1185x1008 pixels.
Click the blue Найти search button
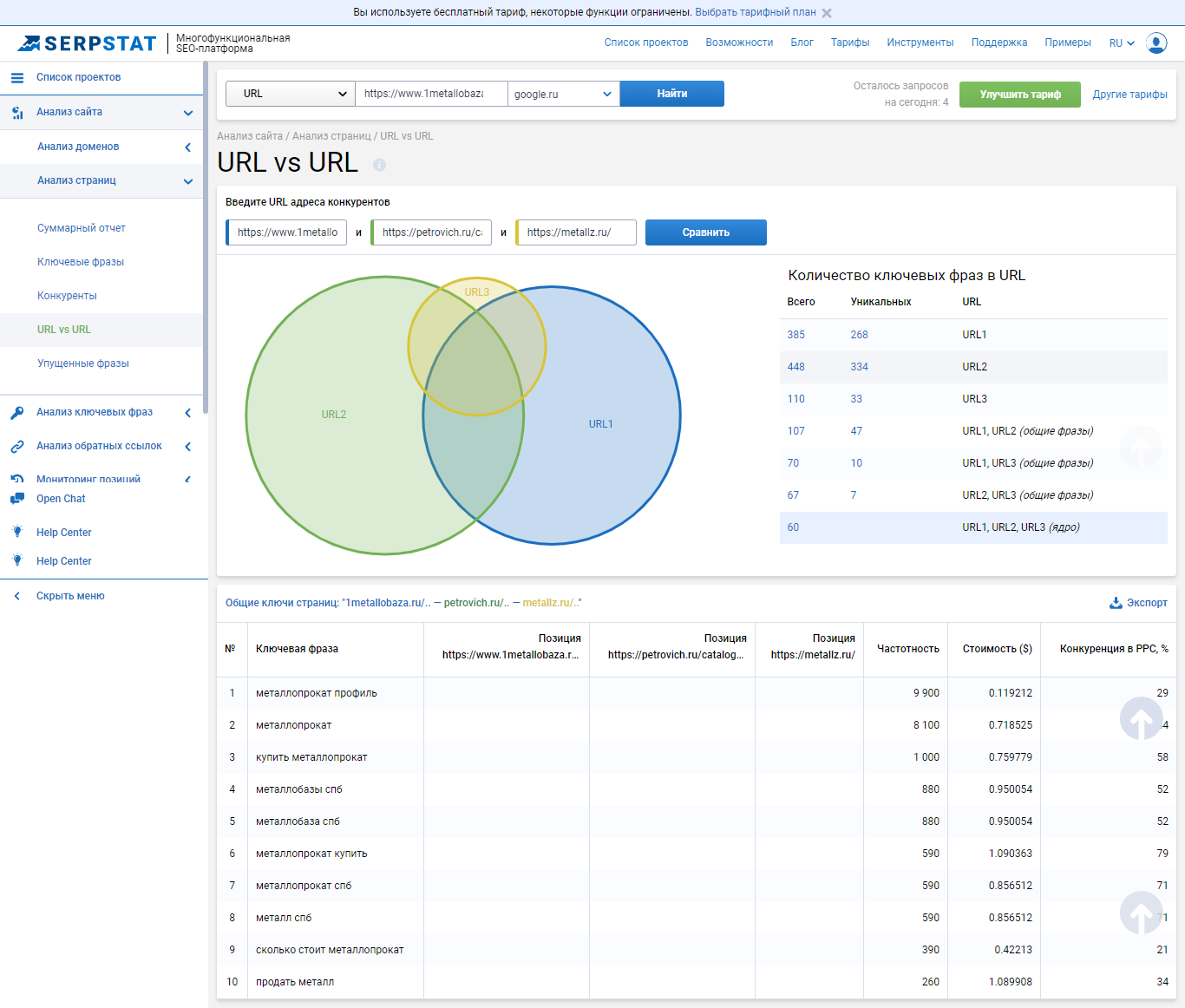[672, 94]
